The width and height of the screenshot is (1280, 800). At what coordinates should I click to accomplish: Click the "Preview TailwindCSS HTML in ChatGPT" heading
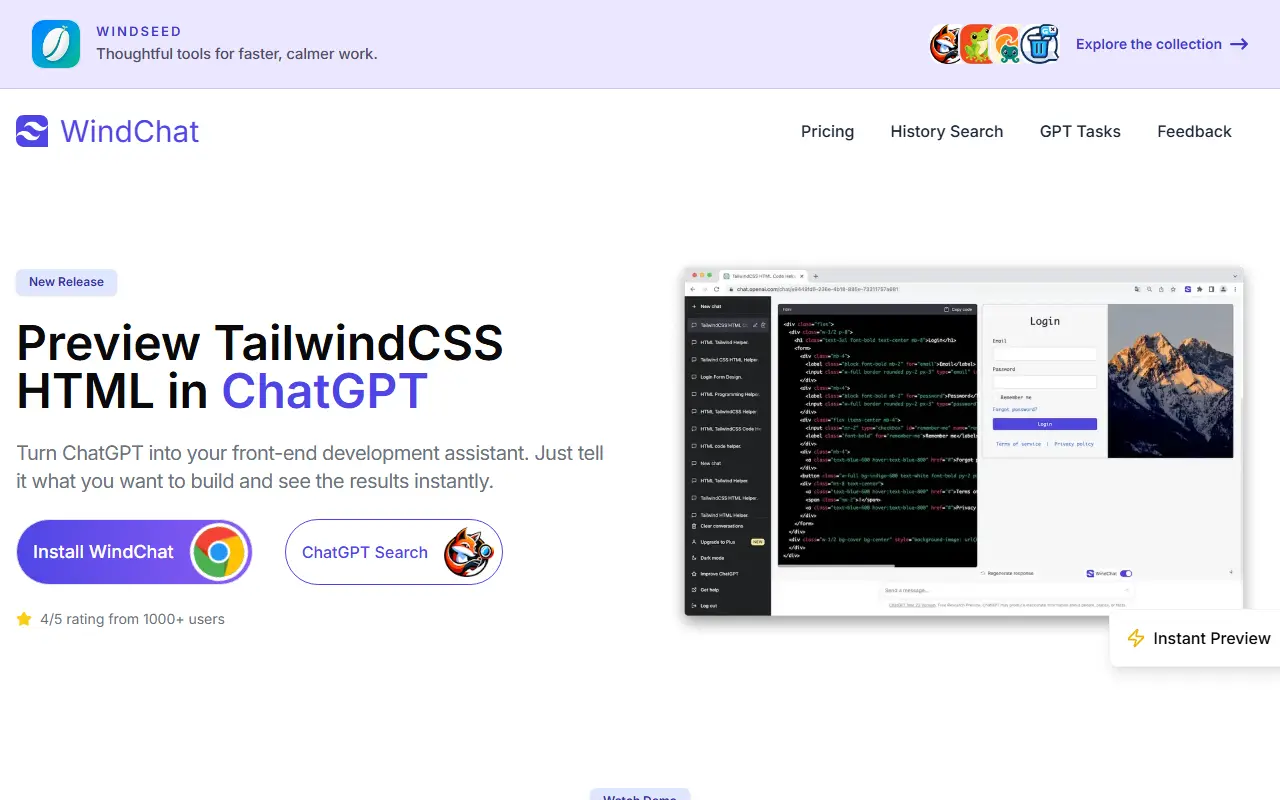pos(260,367)
